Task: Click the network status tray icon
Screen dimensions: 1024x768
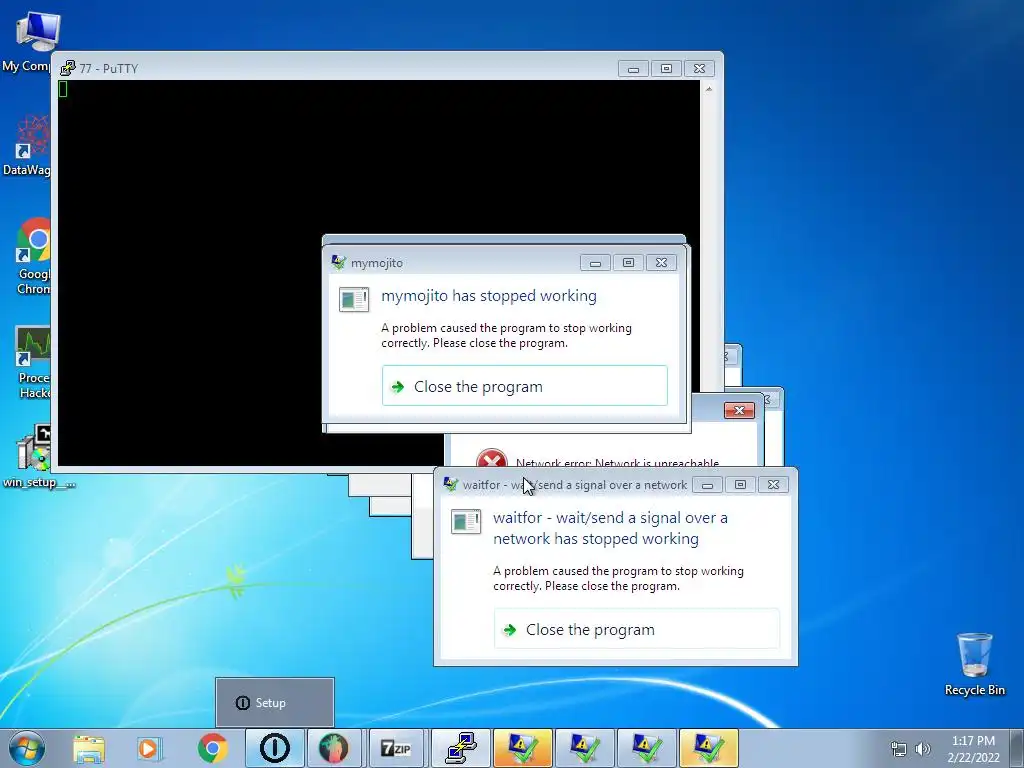Action: pyautogui.click(x=899, y=749)
